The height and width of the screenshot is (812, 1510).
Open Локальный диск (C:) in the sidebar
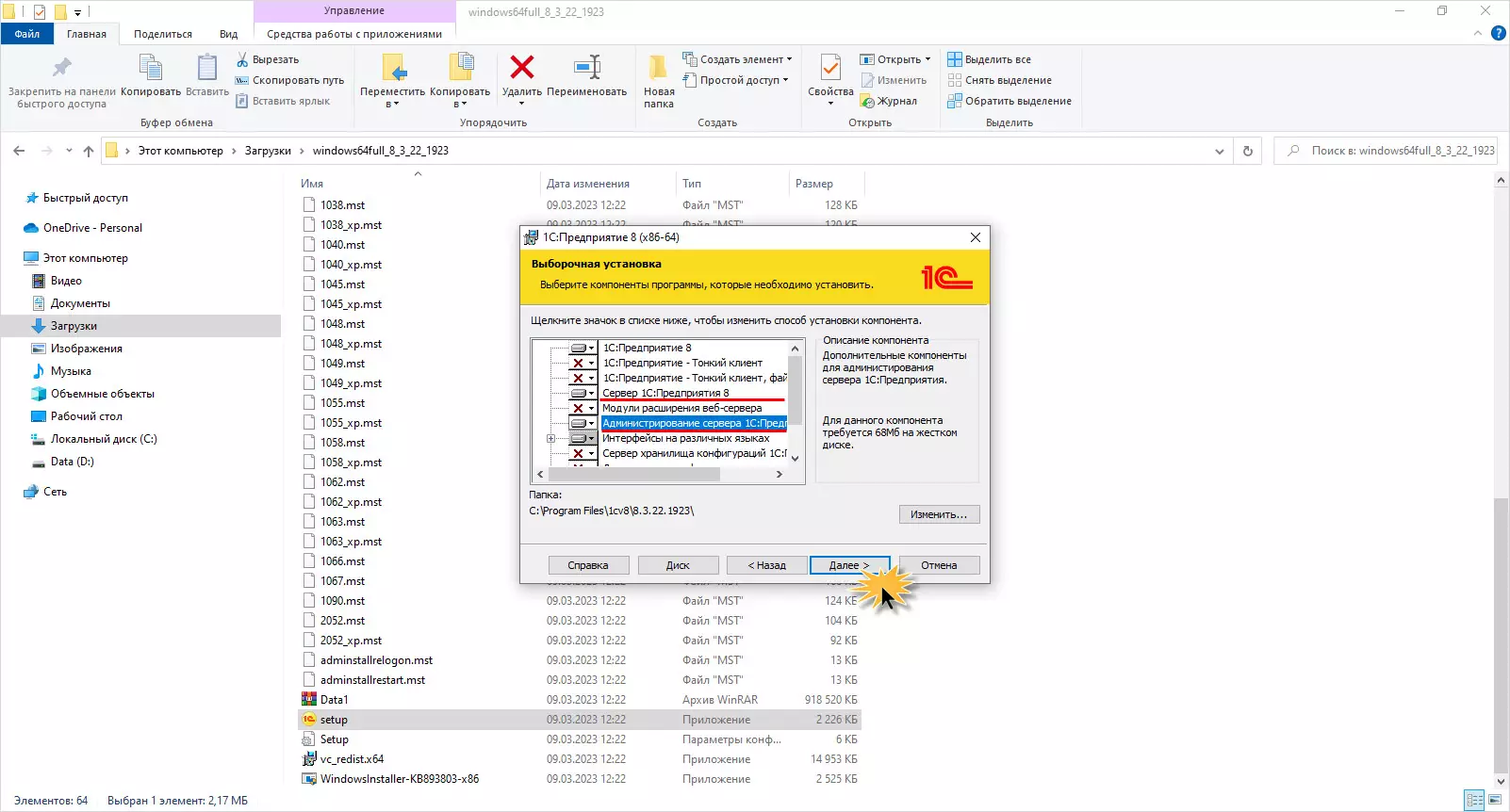104,439
